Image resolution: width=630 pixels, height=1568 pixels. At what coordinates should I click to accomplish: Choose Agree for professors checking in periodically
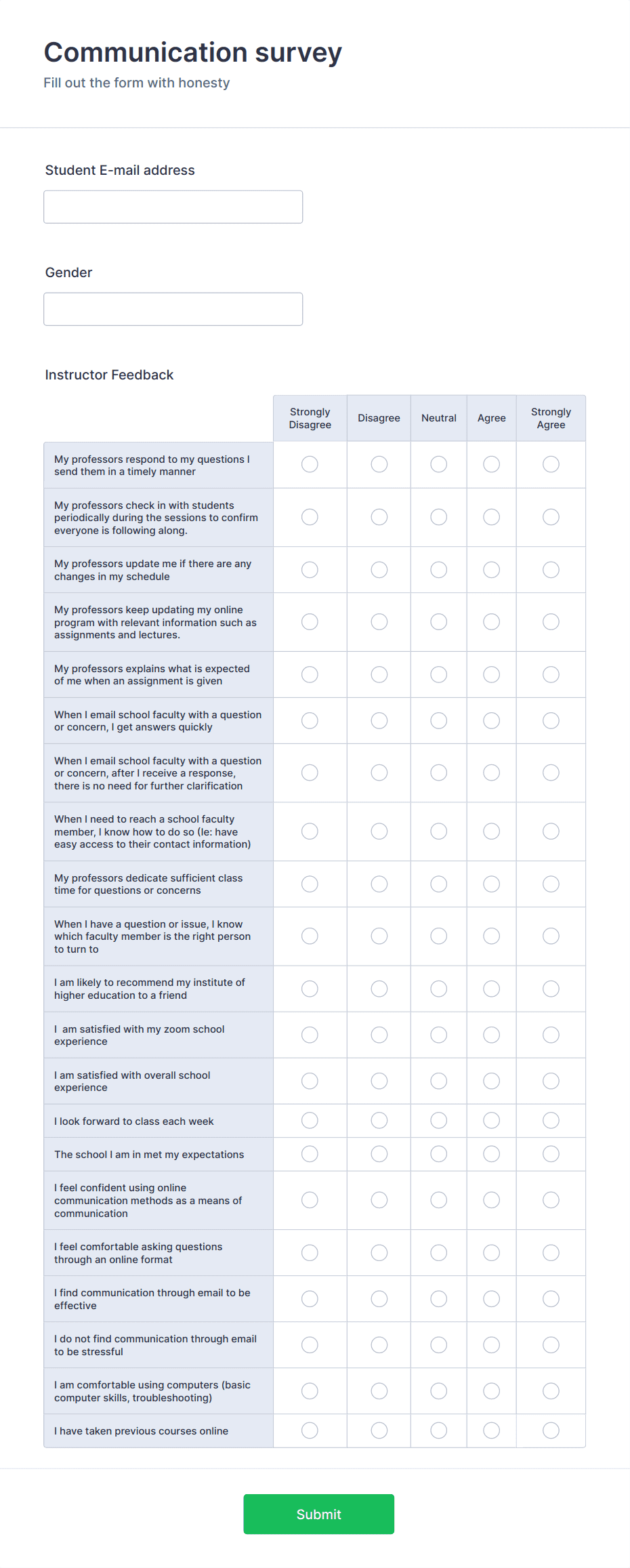point(491,517)
